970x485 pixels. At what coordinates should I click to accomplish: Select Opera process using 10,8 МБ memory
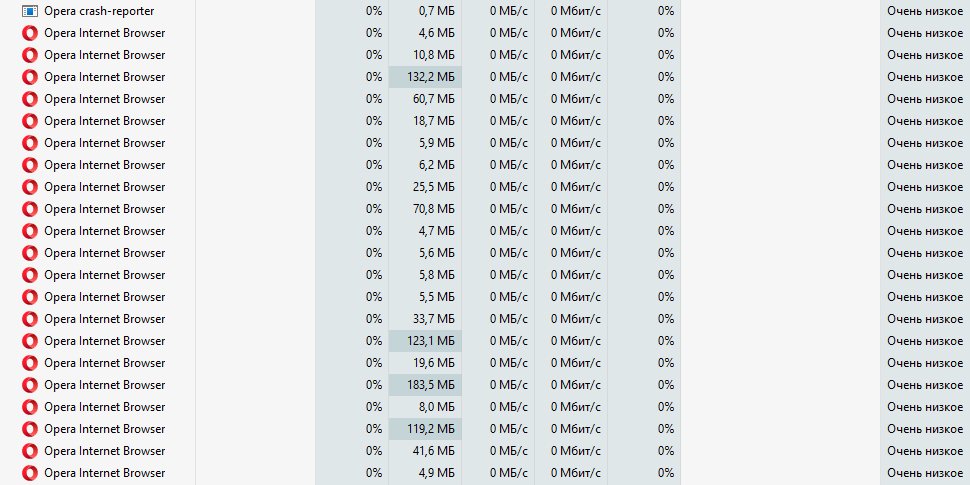coord(105,55)
